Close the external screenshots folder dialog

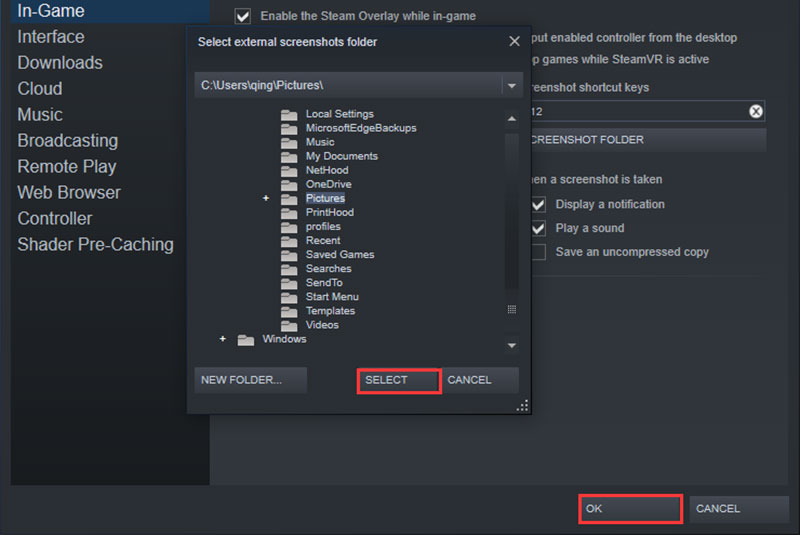click(514, 42)
